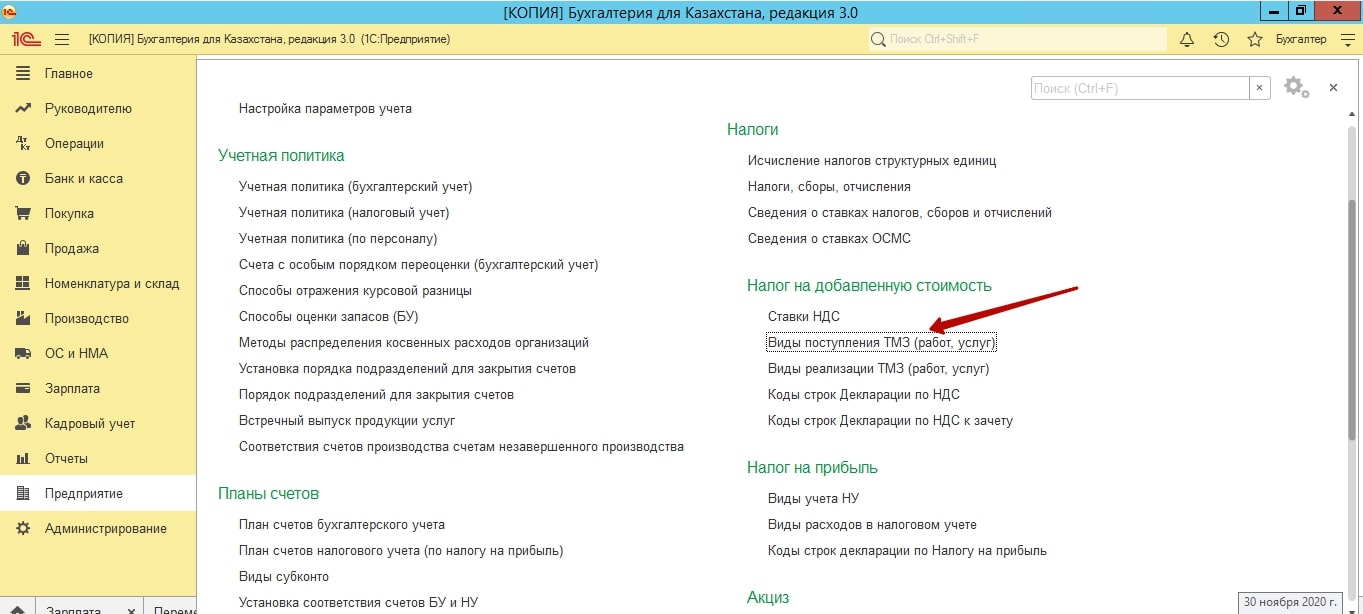Clear the function search field
Image resolution: width=1363 pixels, height=614 pixels.
(x=1260, y=88)
